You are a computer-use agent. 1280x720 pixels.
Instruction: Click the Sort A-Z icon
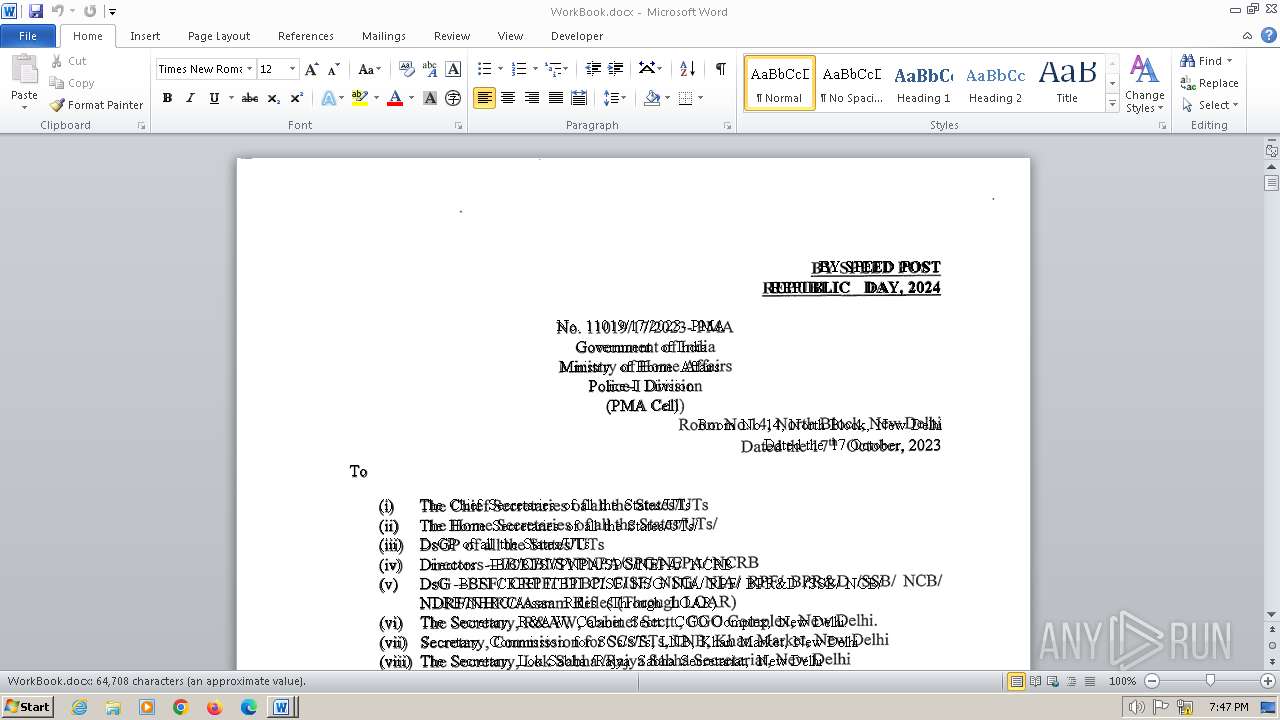tap(687, 69)
